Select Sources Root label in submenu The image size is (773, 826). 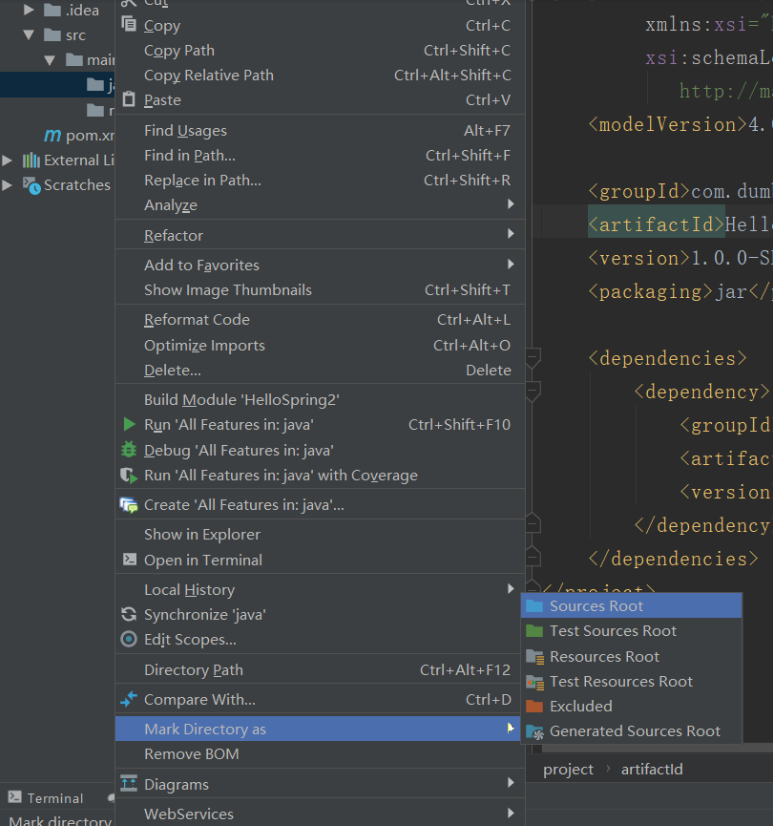click(596, 606)
